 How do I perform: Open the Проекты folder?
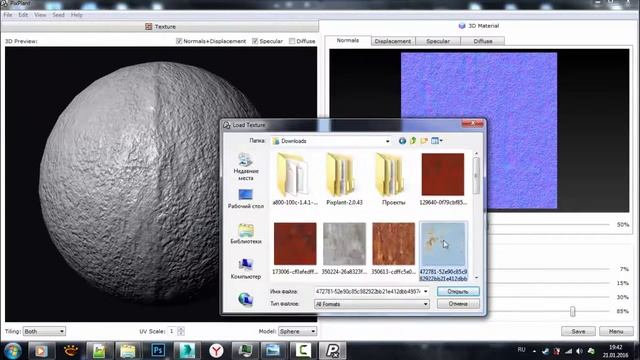(393, 179)
